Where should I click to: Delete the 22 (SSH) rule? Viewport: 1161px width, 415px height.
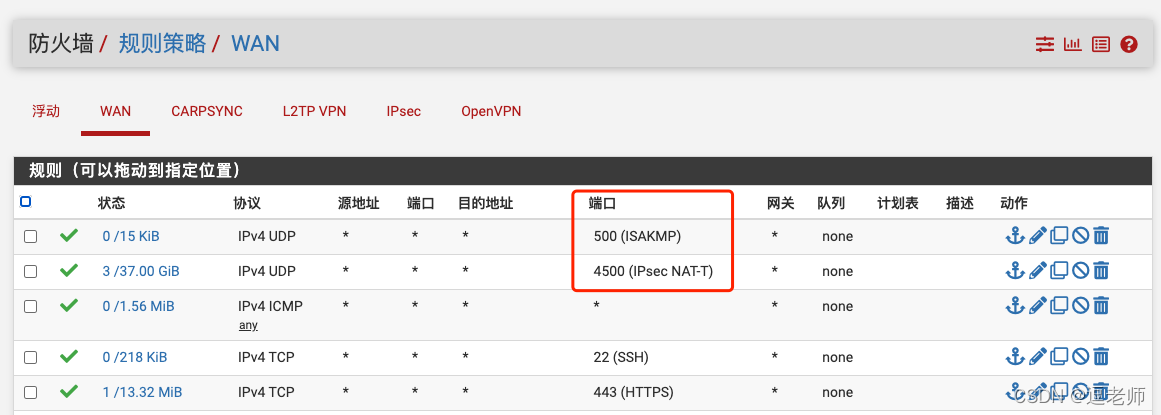pos(1101,357)
